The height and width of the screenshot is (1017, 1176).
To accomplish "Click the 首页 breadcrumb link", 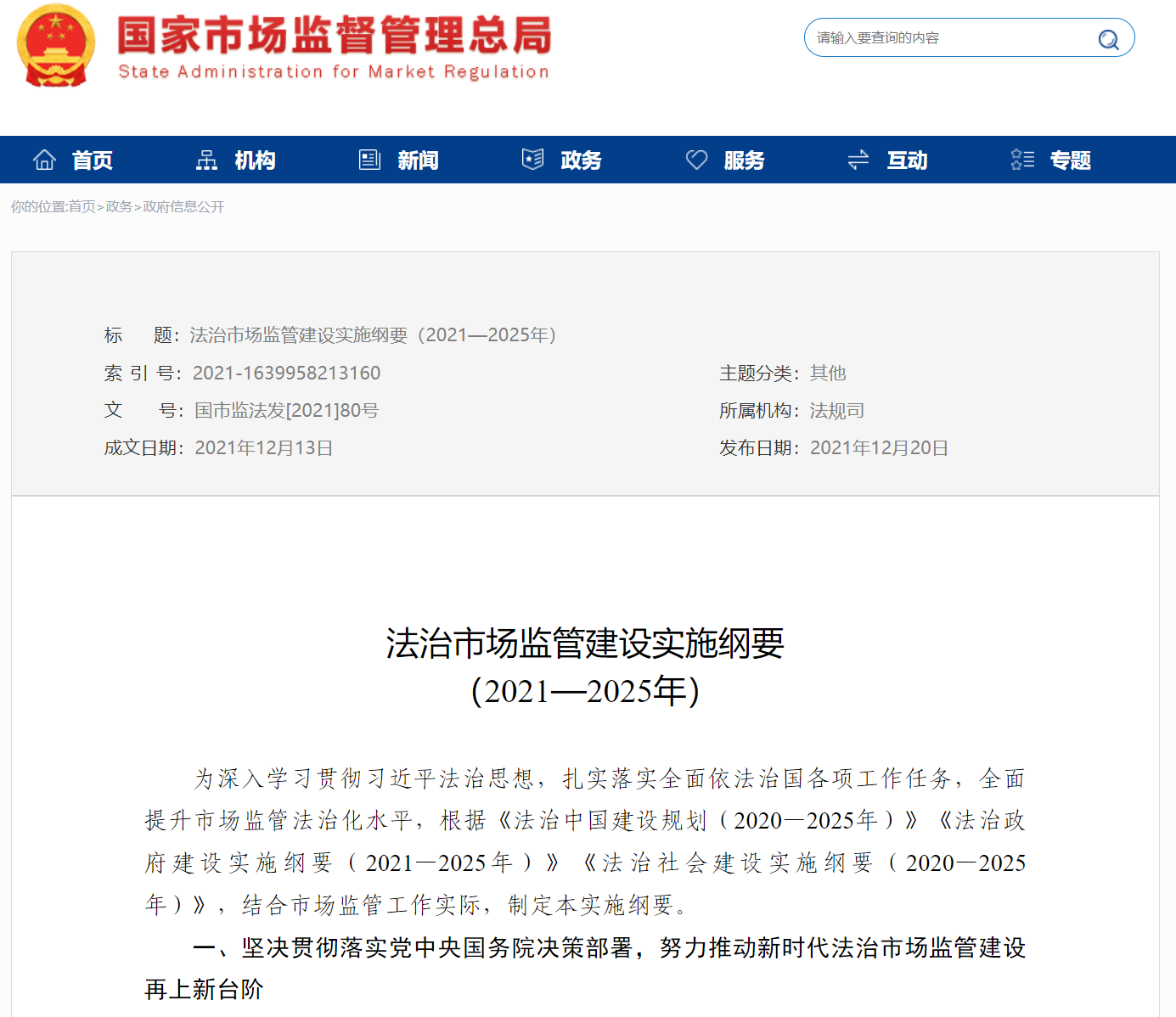I will 82,207.
